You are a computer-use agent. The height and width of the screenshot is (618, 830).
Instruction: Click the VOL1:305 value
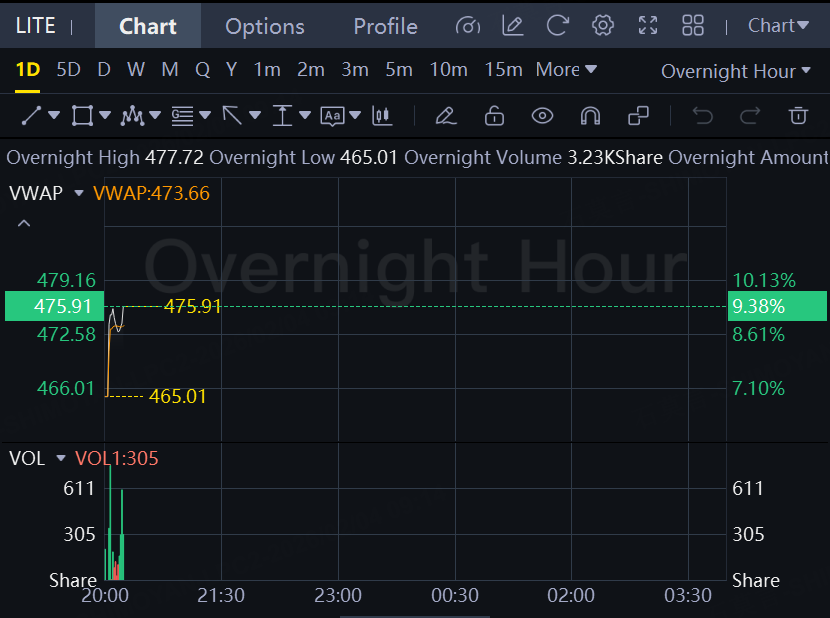(116, 458)
